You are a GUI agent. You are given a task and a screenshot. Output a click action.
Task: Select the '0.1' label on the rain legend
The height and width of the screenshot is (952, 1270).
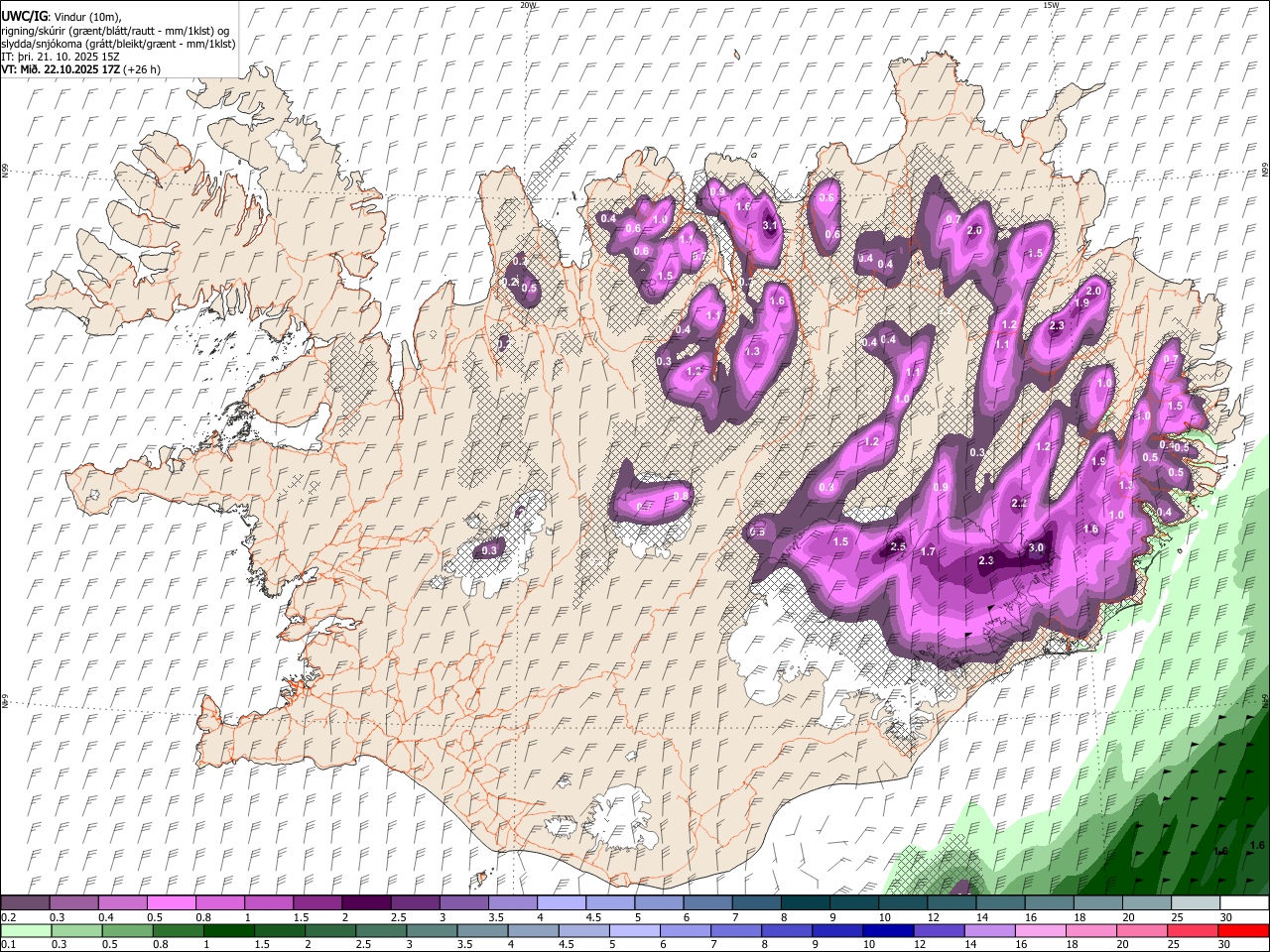(x=8, y=944)
